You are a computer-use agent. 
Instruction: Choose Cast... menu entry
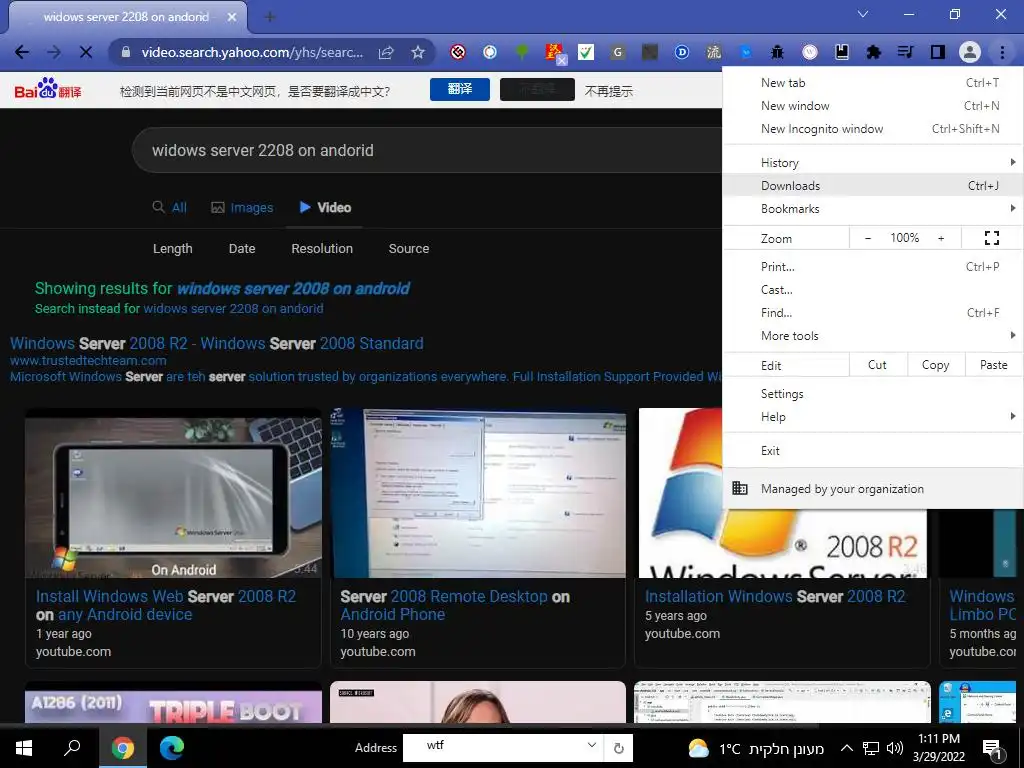point(872,290)
